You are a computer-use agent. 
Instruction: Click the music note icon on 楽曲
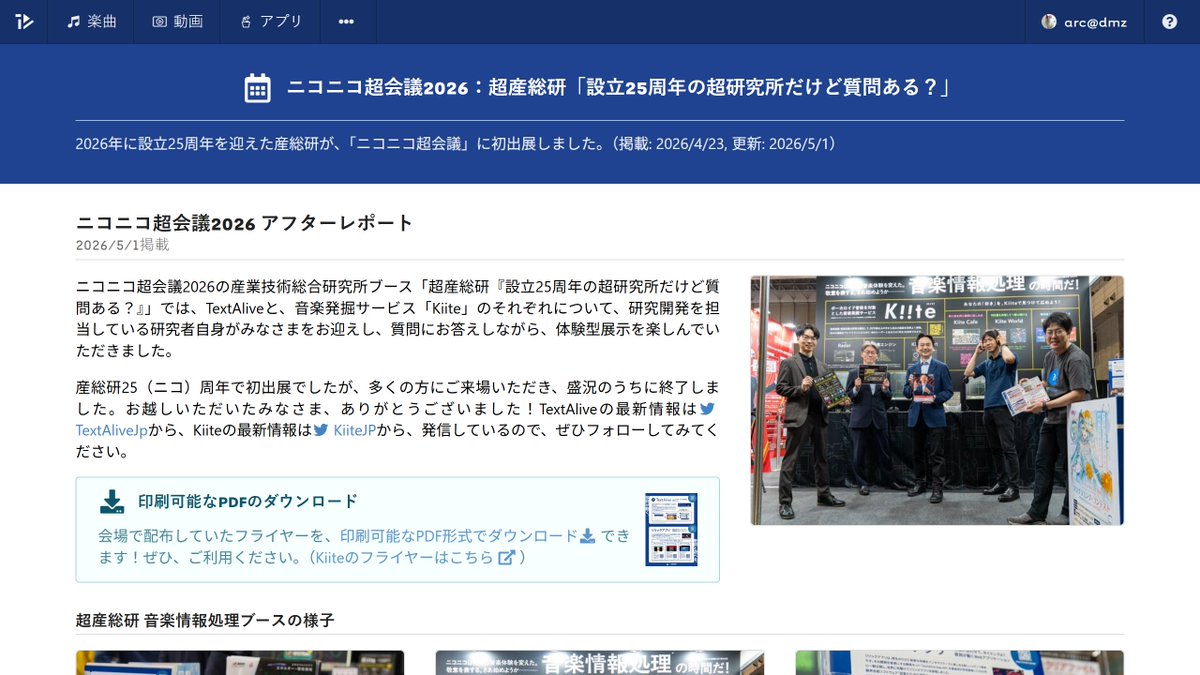tap(73, 21)
